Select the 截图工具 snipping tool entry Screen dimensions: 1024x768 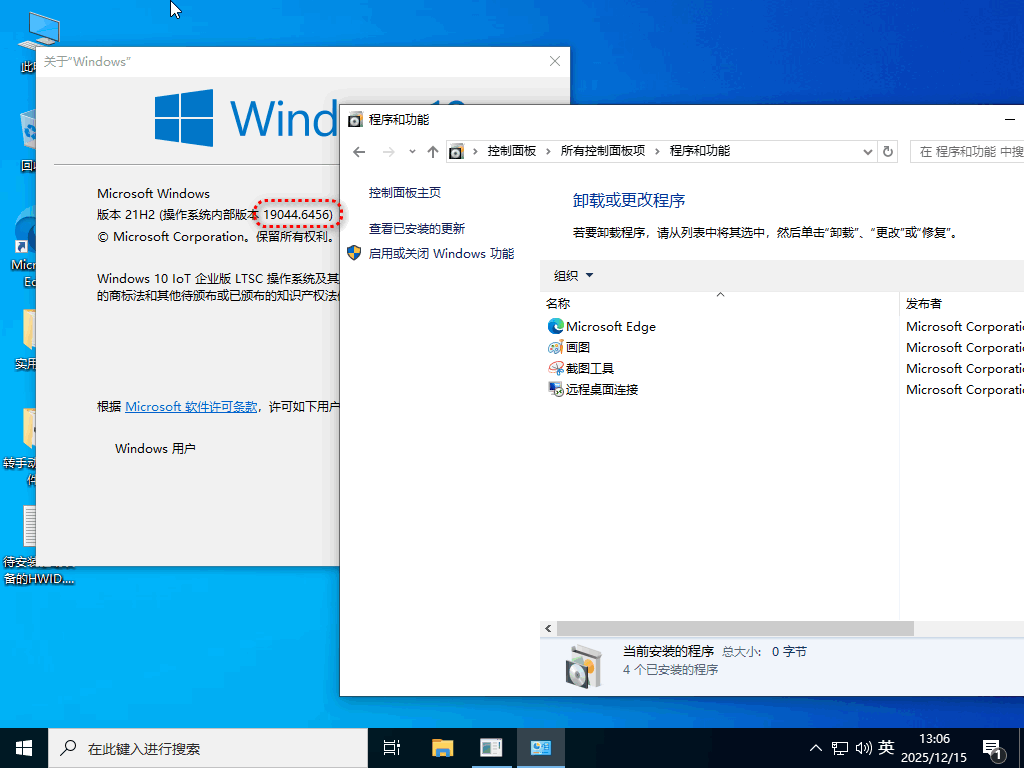click(x=590, y=368)
